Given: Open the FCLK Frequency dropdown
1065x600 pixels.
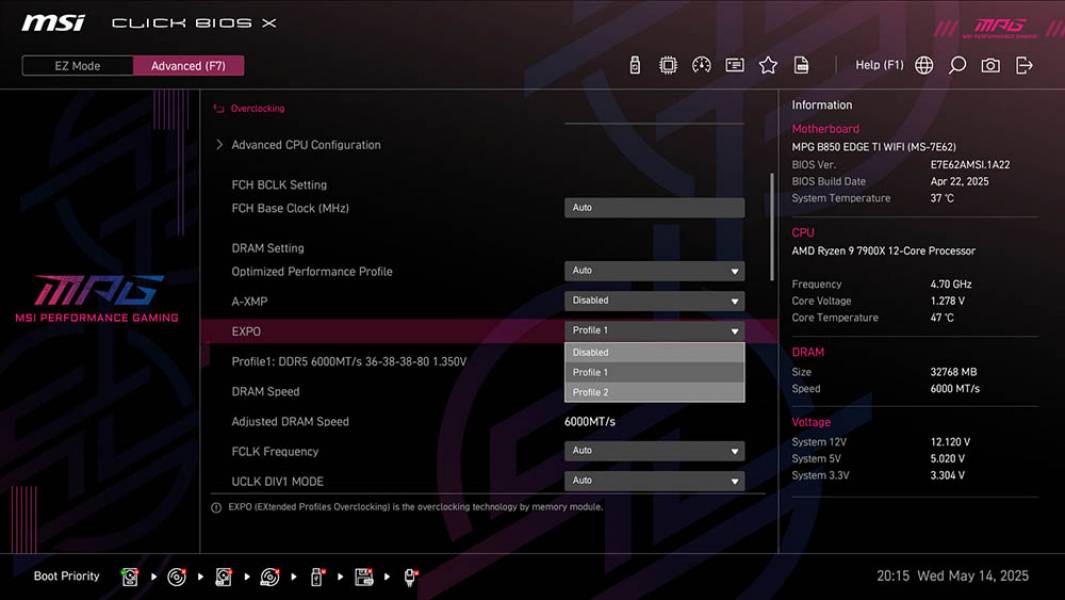Looking at the screenshot, I should (x=654, y=451).
